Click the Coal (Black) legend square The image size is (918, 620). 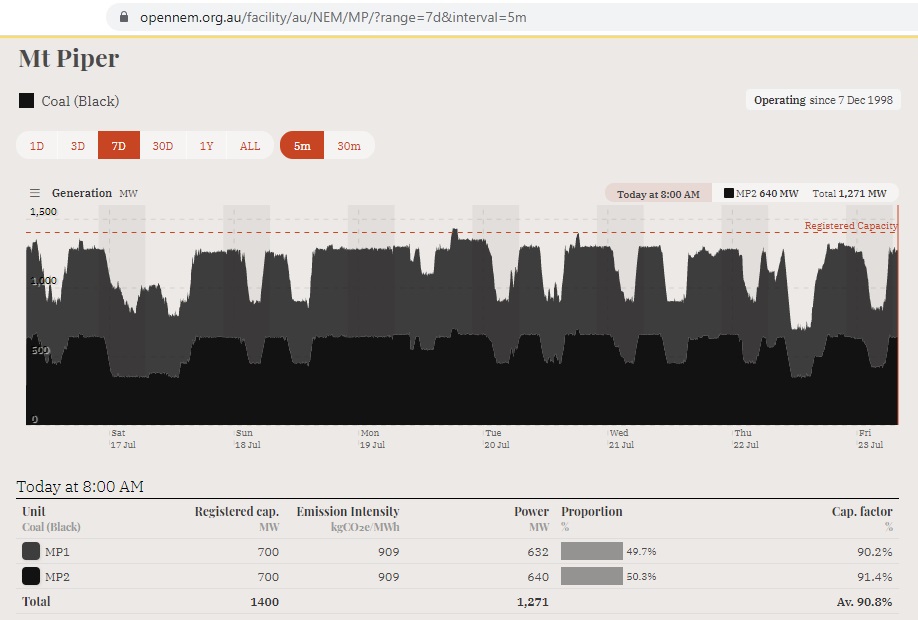tap(26, 101)
